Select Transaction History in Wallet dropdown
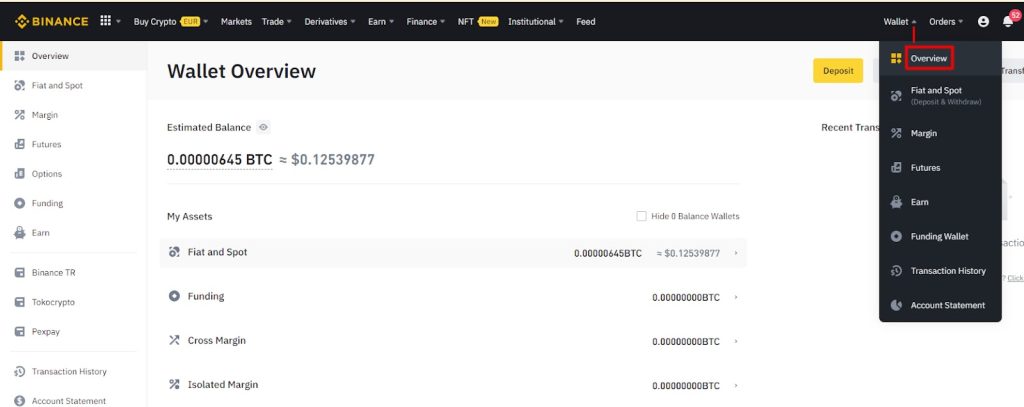1024x407 pixels. click(x=948, y=270)
